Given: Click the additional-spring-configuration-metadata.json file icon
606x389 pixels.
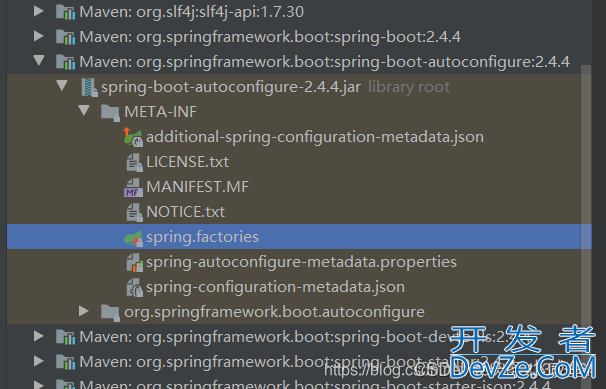Looking at the screenshot, I should point(133,137).
